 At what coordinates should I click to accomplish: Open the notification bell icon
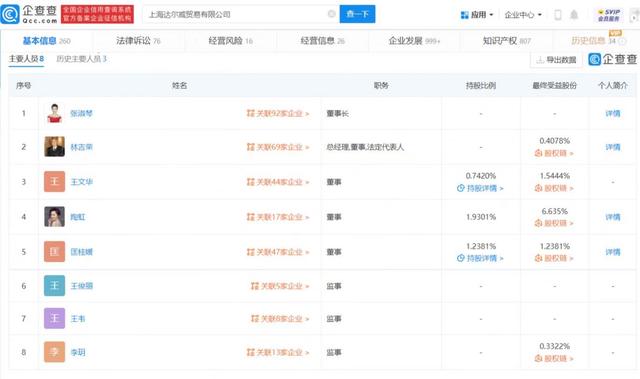click(574, 15)
